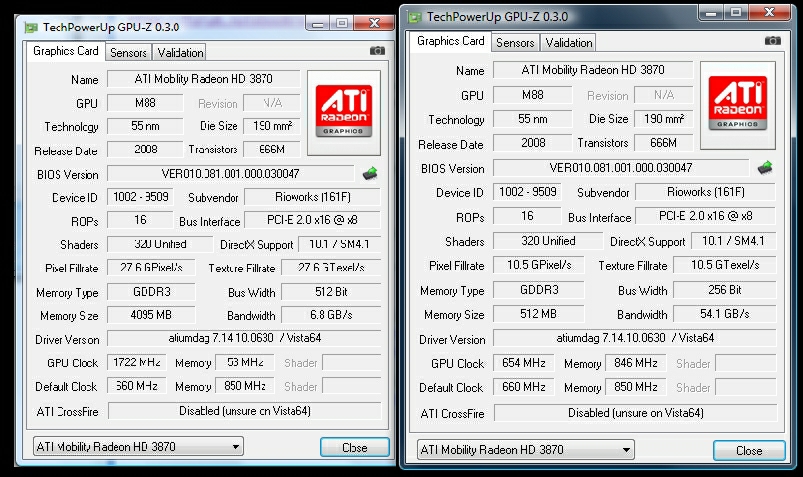This screenshot has width=803, height=477.
Task: Click '1002 - 9509' device ID in right window
Action: 527,192
